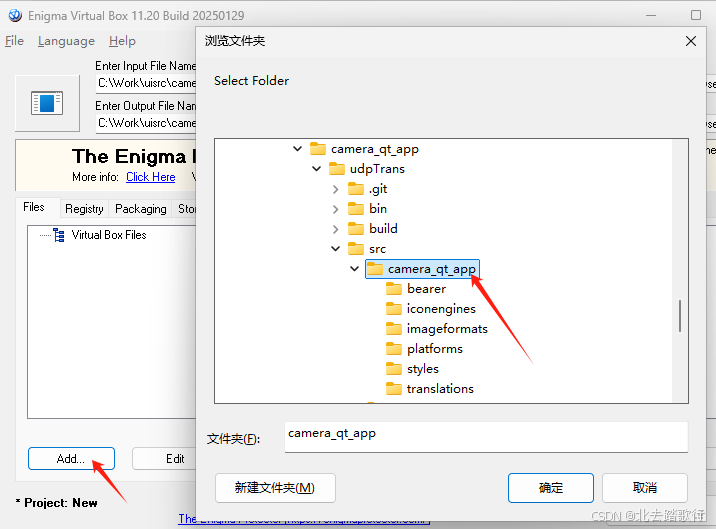
Task: Click the styles folder icon
Action: pyautogui.click(x=394, y=368)
